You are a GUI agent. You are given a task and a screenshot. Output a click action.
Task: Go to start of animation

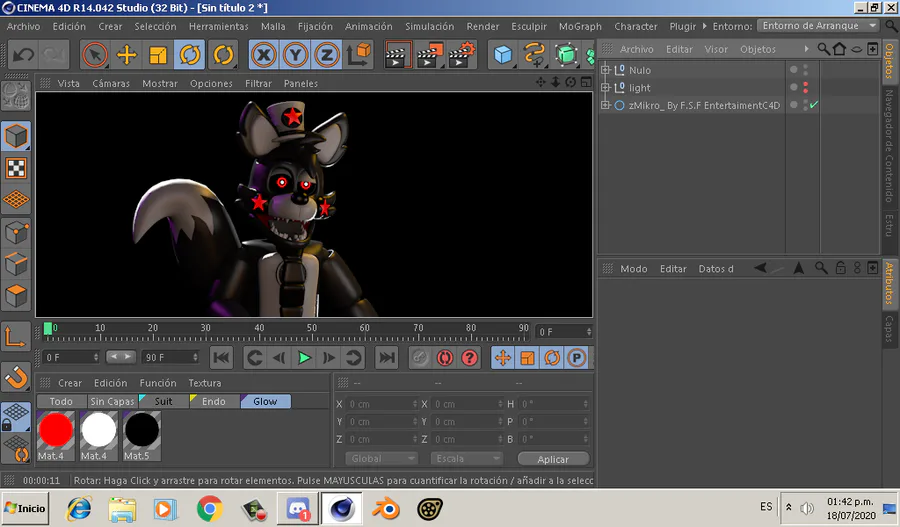click(x=222, y=358)
